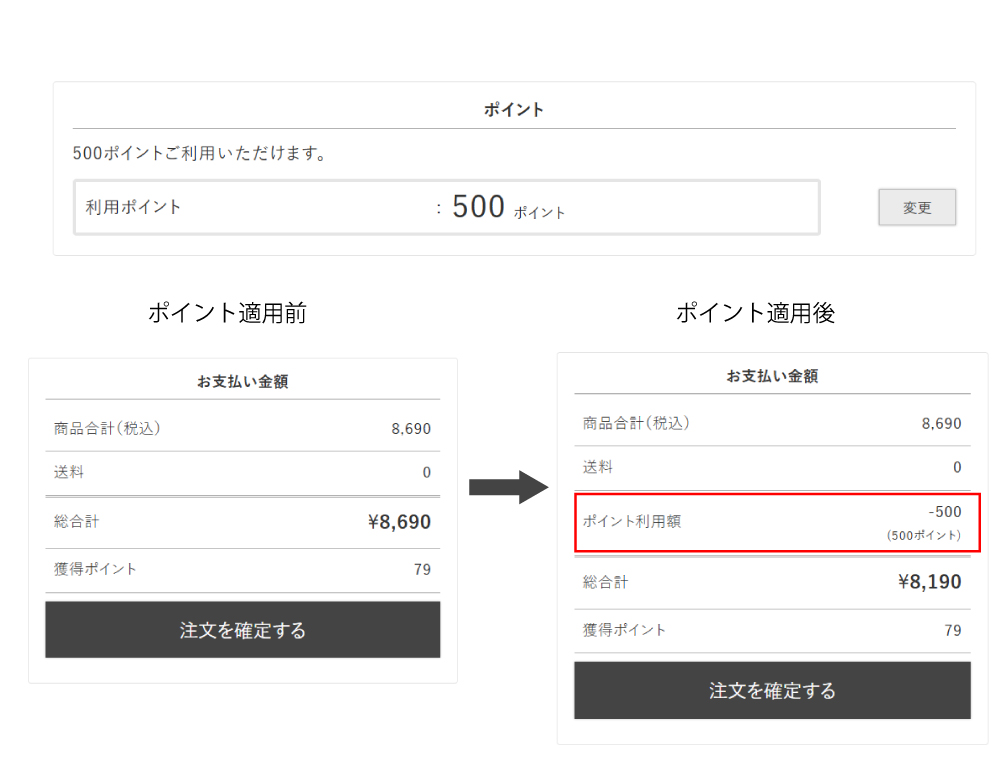This screenshot has height=763, width=1000.
Task: Click the -500 point discount amount
Action: click(944, 512)
